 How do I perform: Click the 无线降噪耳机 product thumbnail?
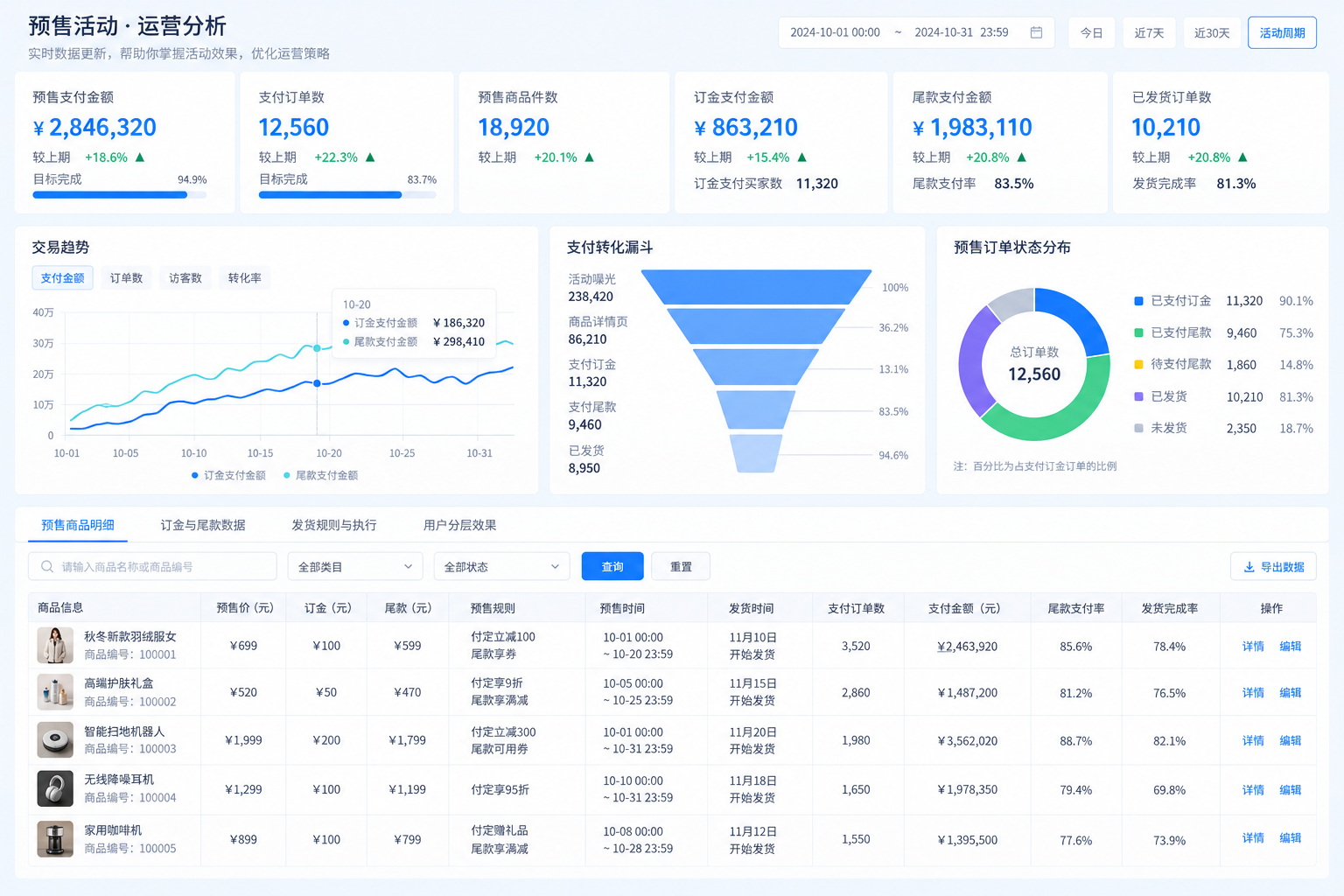55,788
